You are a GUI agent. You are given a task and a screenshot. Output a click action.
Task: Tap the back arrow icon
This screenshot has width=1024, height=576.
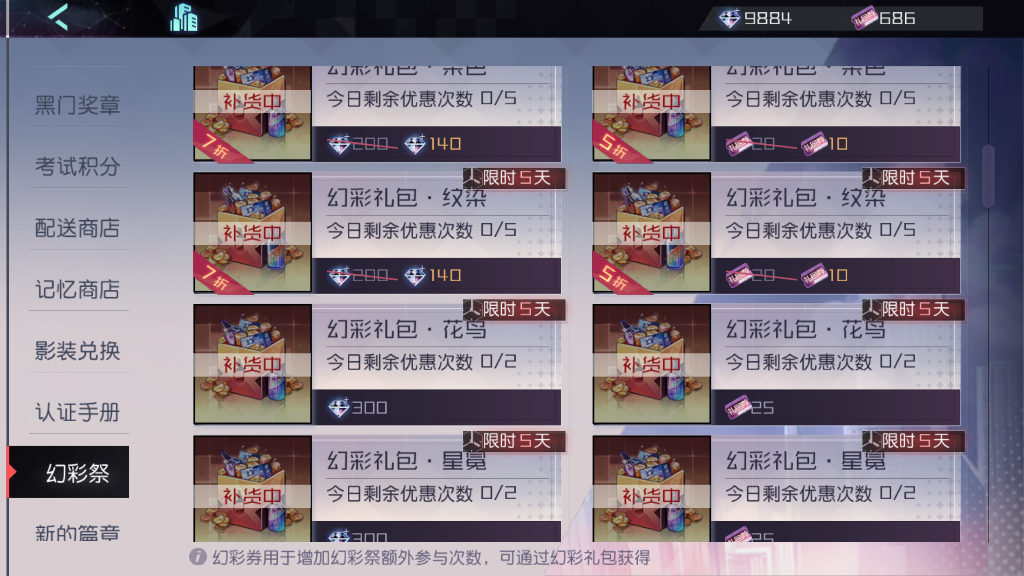point(58,17)
